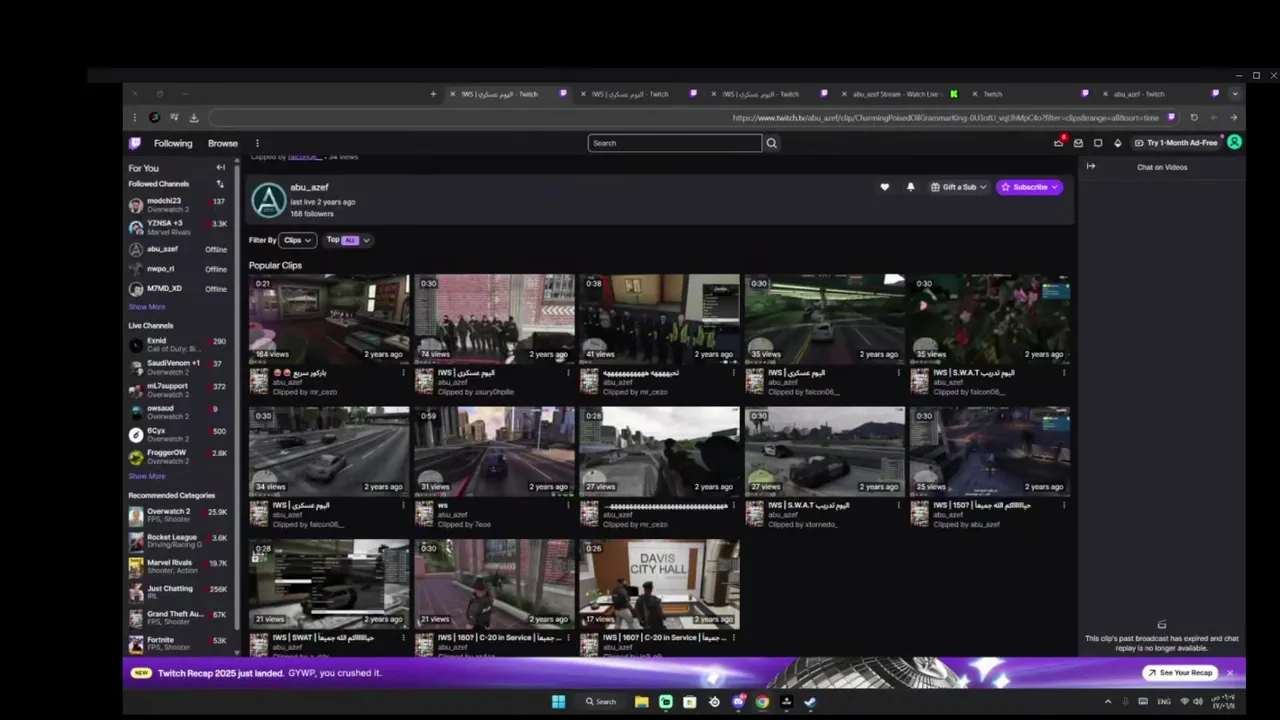This screenshot has width=1280, height=720.
Task: Click the browser reload icon
Action: pyautogui.click(x=1193, y=117)
